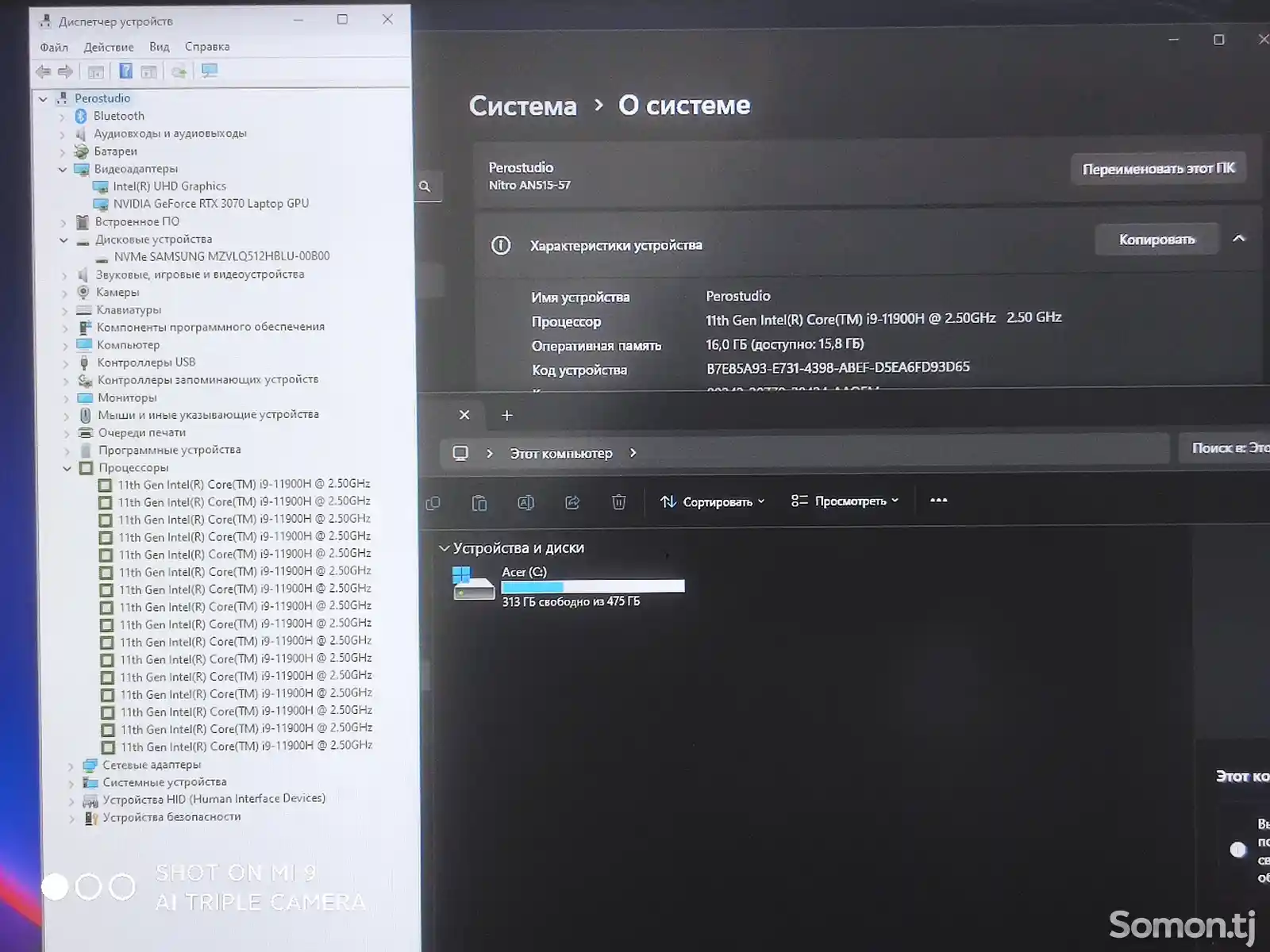Collapse the Характеристики устройства section chevron
Screen dimensions: 1270x952
click(x=1238, y=238)
